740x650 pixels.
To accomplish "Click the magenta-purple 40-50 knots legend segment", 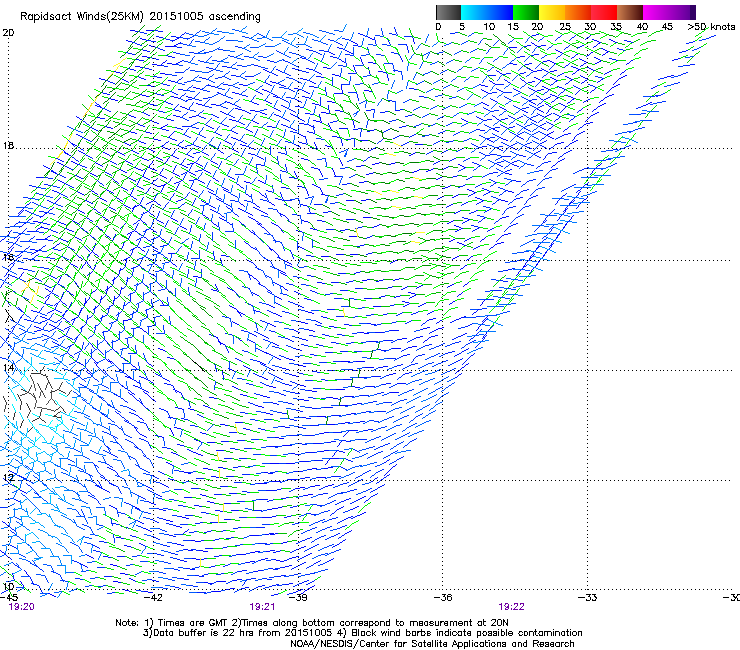I will click(669, 12).
